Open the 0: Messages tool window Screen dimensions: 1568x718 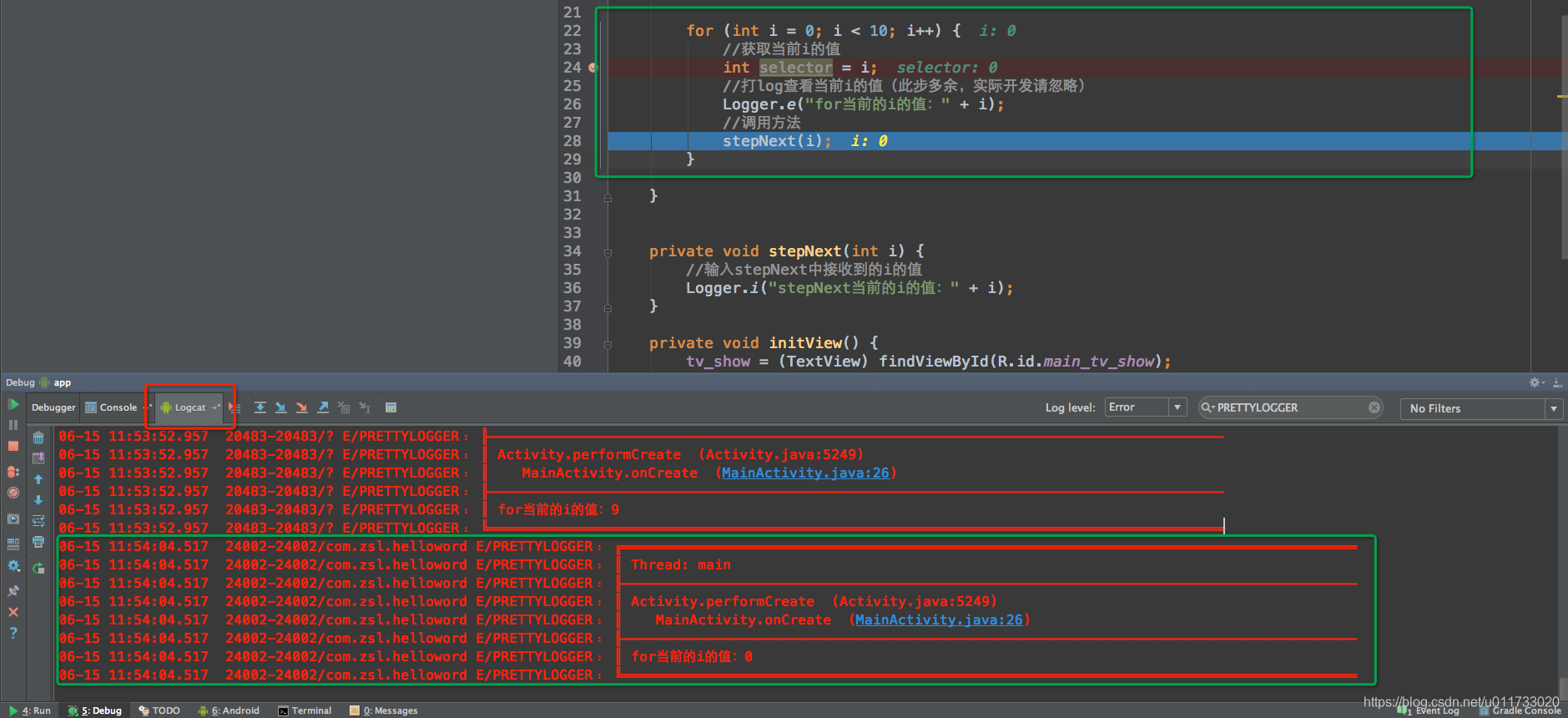(x=384, y=710)
